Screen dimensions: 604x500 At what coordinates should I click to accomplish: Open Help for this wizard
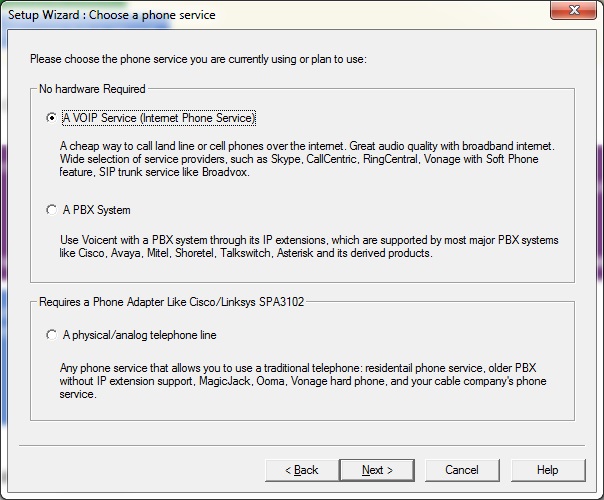pos(547,470)
